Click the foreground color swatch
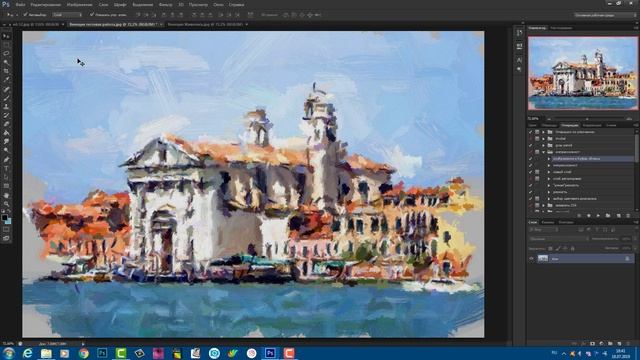Viewport: 640px width, 360px height. pos(4,217)
